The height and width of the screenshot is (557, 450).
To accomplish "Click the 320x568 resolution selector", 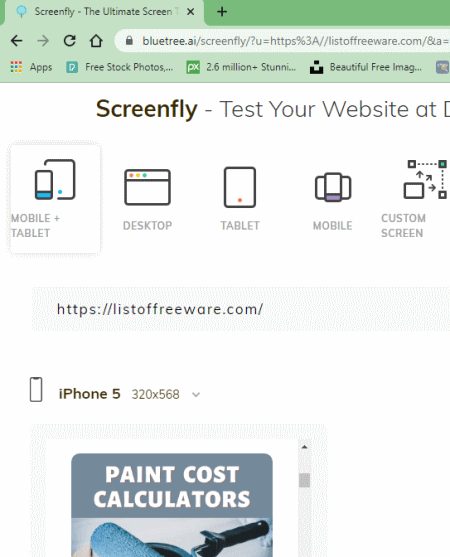I will (156, 394).
